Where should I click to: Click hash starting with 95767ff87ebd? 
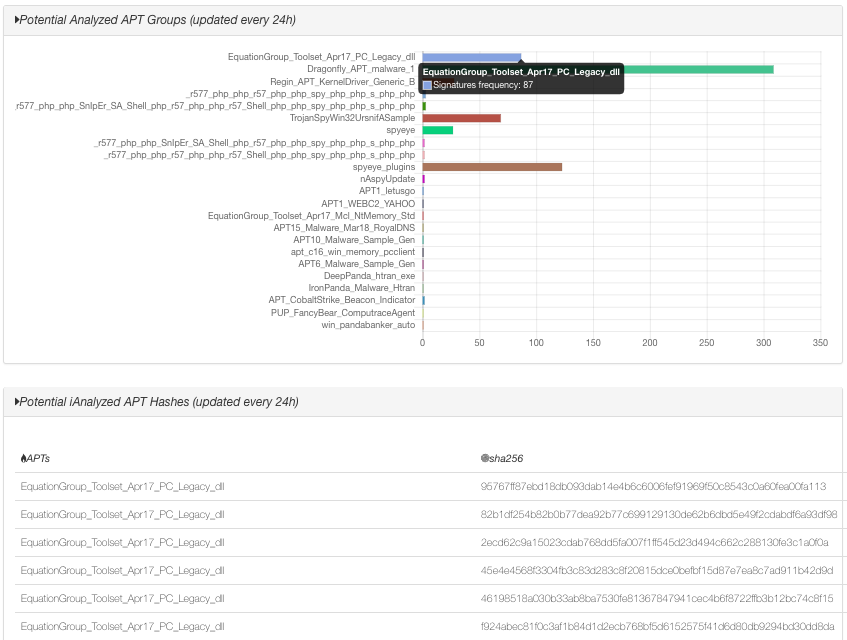pyautogui.click(x=653, y=486)
